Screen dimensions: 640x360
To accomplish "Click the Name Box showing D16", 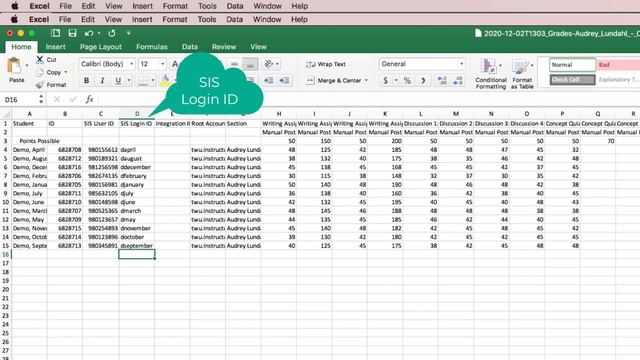I will coord(20,99).
